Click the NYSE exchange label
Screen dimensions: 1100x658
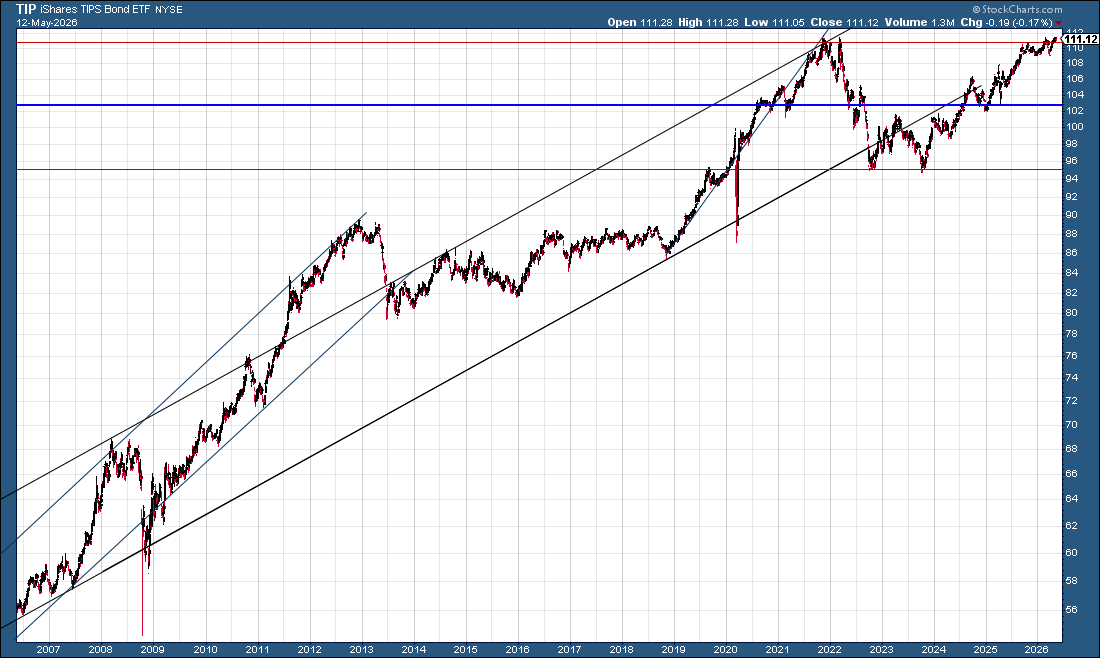click(x=168, y=11)
